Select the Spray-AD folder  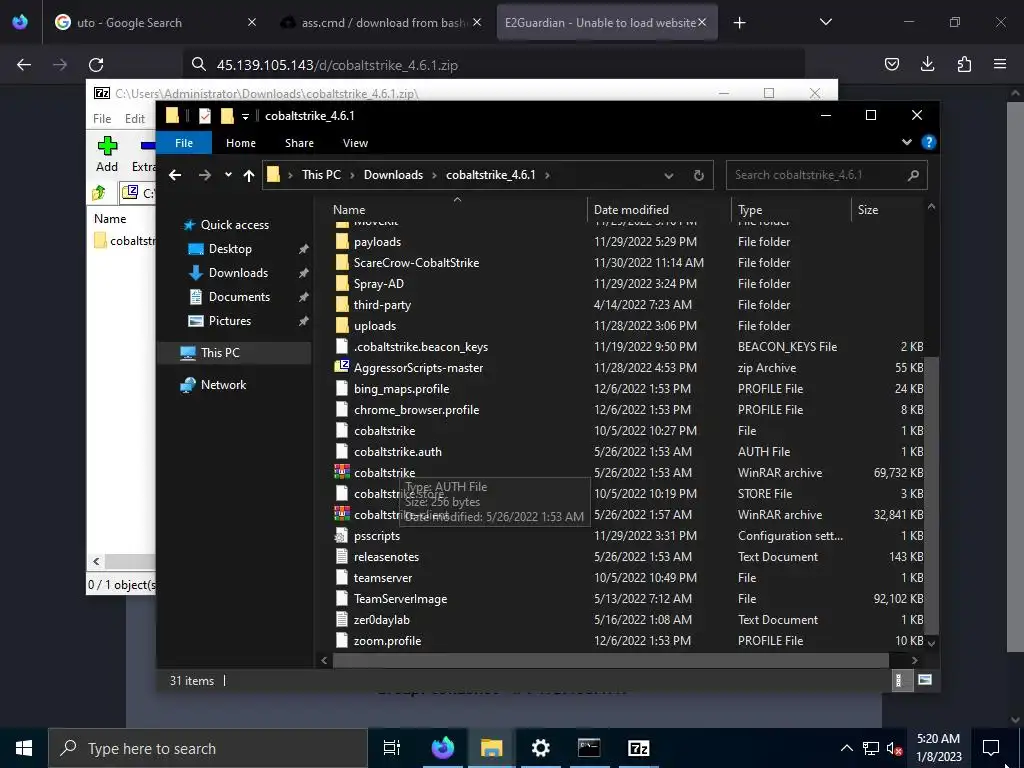pyautogui.click(x=627, y=283)
